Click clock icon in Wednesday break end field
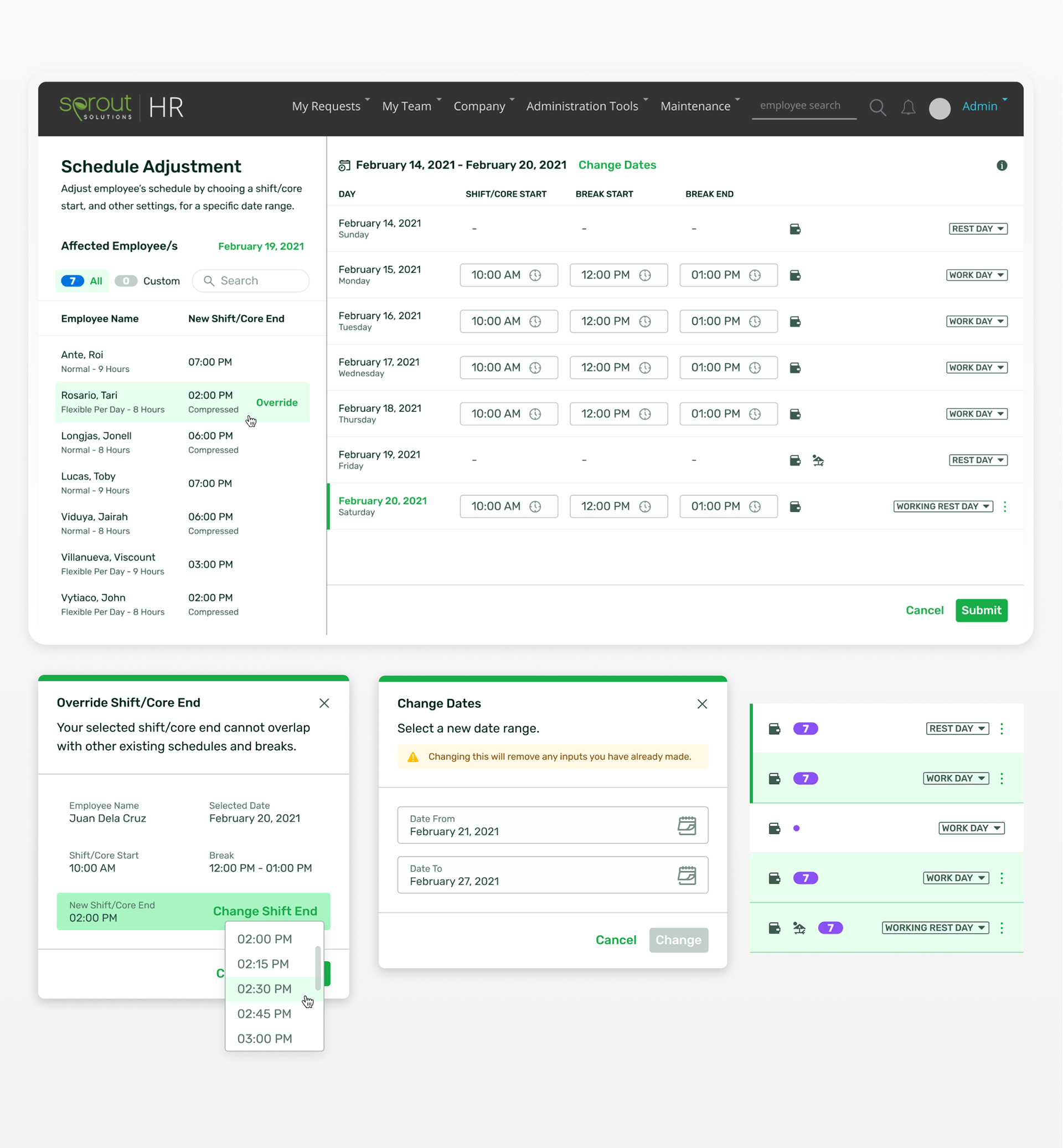 pos(755,368)
